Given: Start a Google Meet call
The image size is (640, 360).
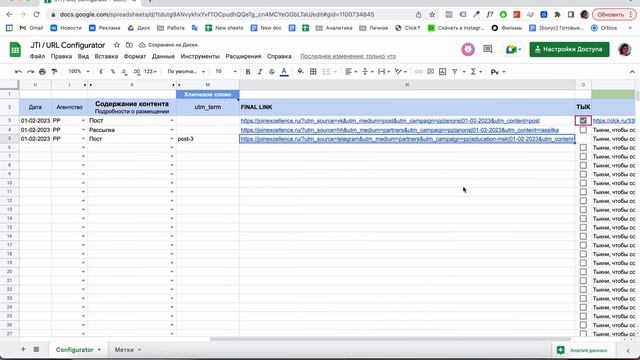Looking at the screenshot, I should 513,49.
